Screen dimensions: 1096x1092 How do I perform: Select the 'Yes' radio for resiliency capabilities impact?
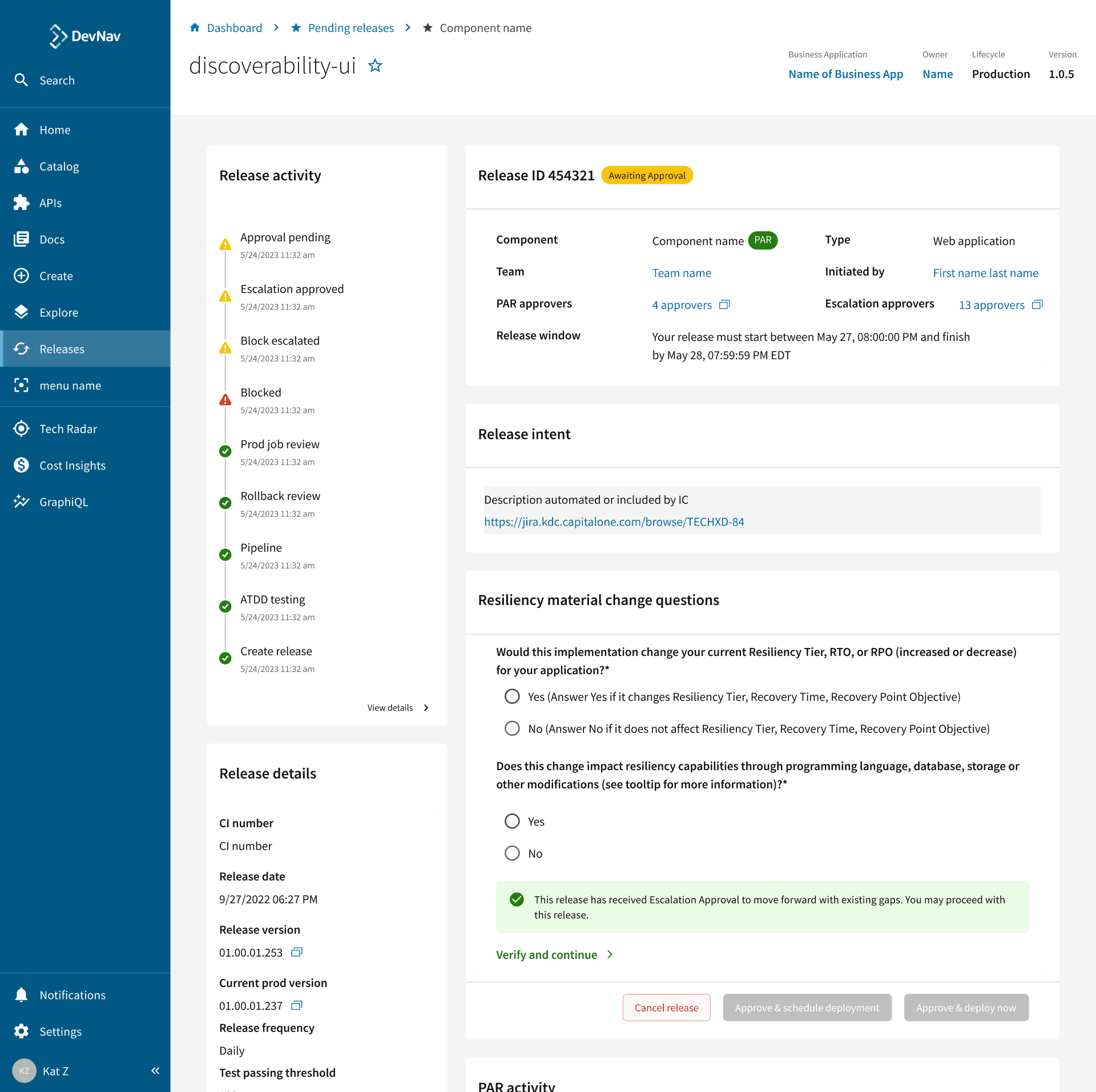click(512, 821)
